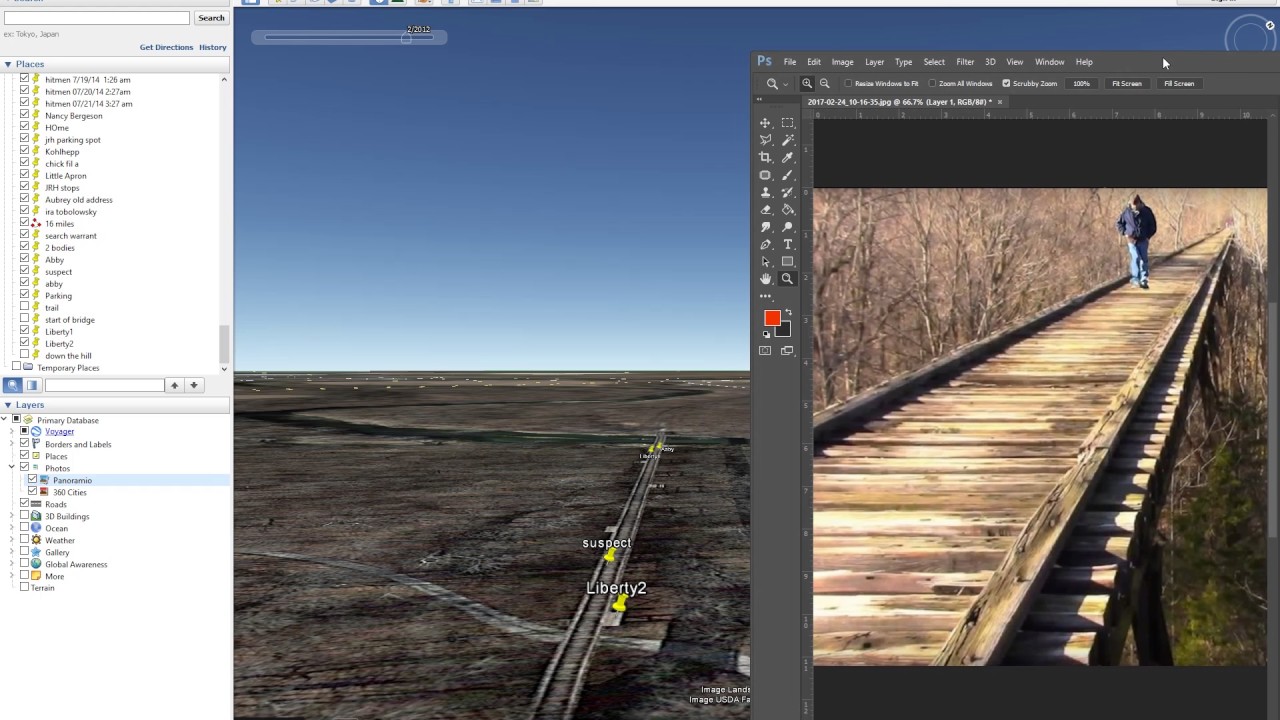The height and width of the screenshot is (720, 1280).
Task: Select the Hand tool
Action: (x=765, y=279)
